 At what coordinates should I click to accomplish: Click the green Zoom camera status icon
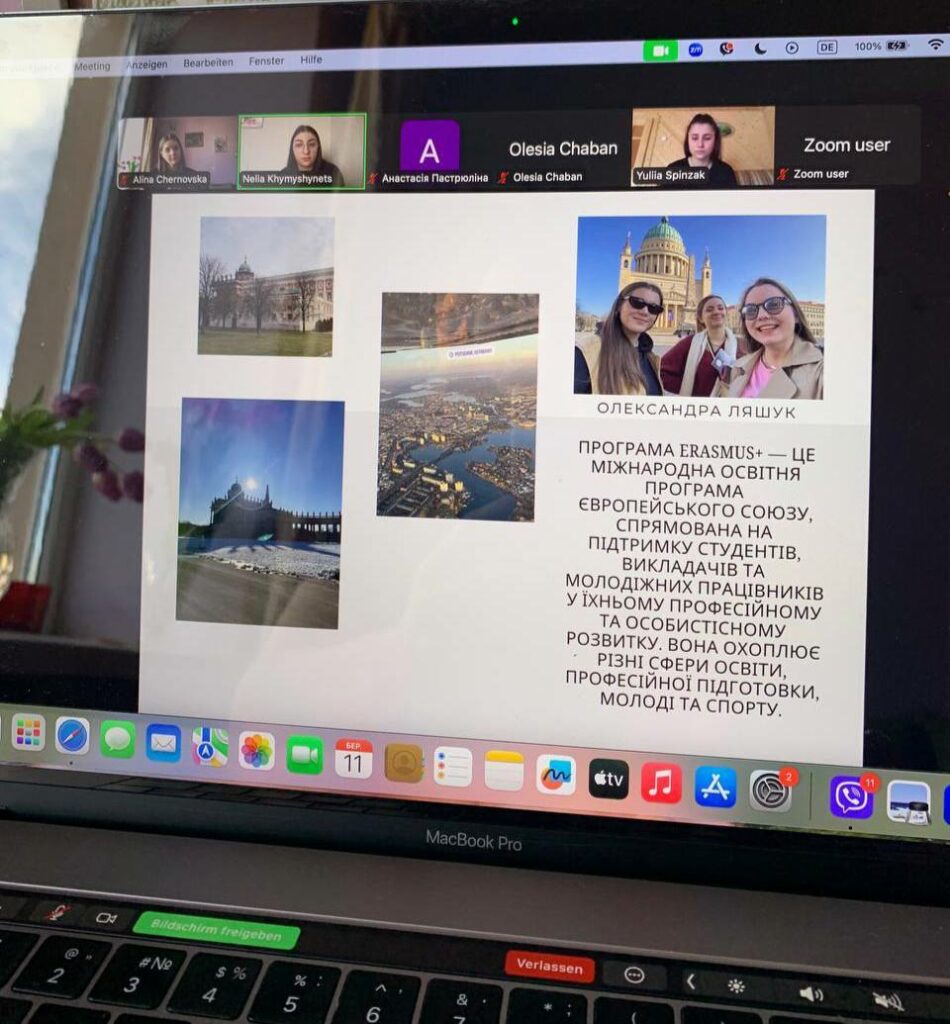click(x=660, y=50)
